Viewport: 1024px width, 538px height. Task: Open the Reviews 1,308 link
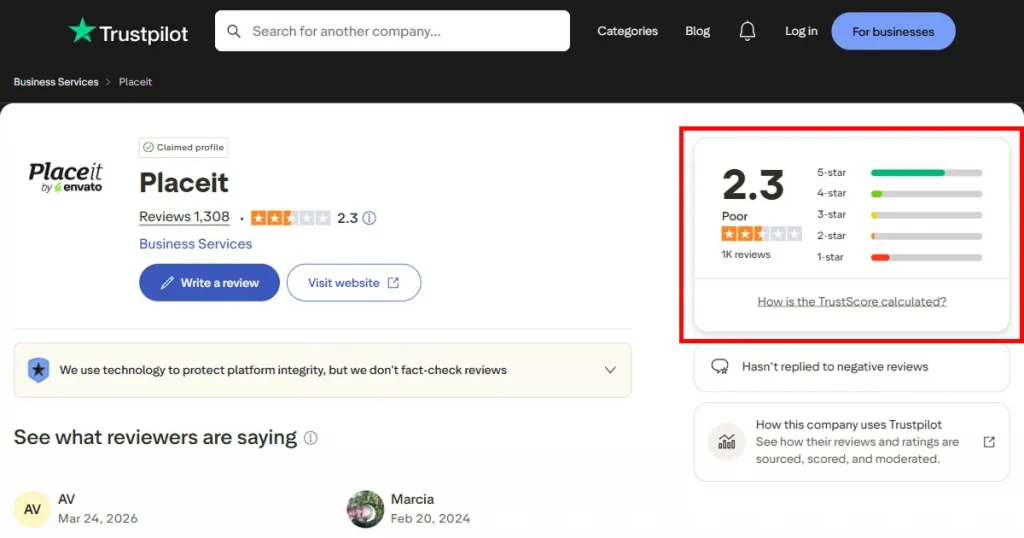point(184,217)
